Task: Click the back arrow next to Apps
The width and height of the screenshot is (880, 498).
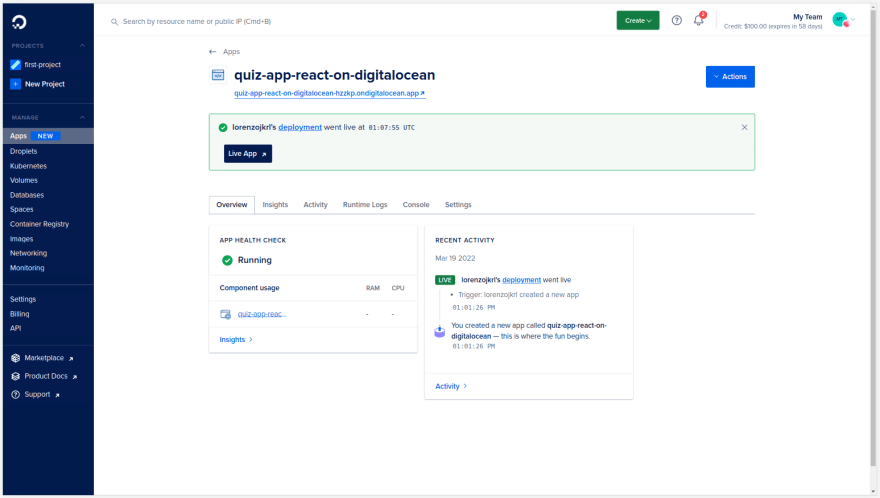Action: (x=213, y=52)
